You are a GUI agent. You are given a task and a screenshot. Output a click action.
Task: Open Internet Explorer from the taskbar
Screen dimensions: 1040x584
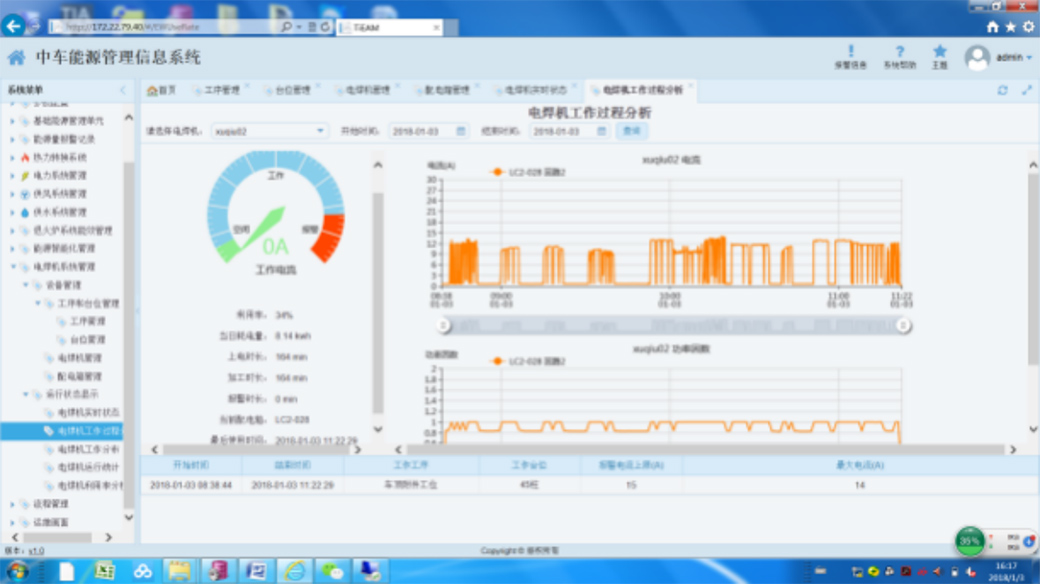pos(294,571)
